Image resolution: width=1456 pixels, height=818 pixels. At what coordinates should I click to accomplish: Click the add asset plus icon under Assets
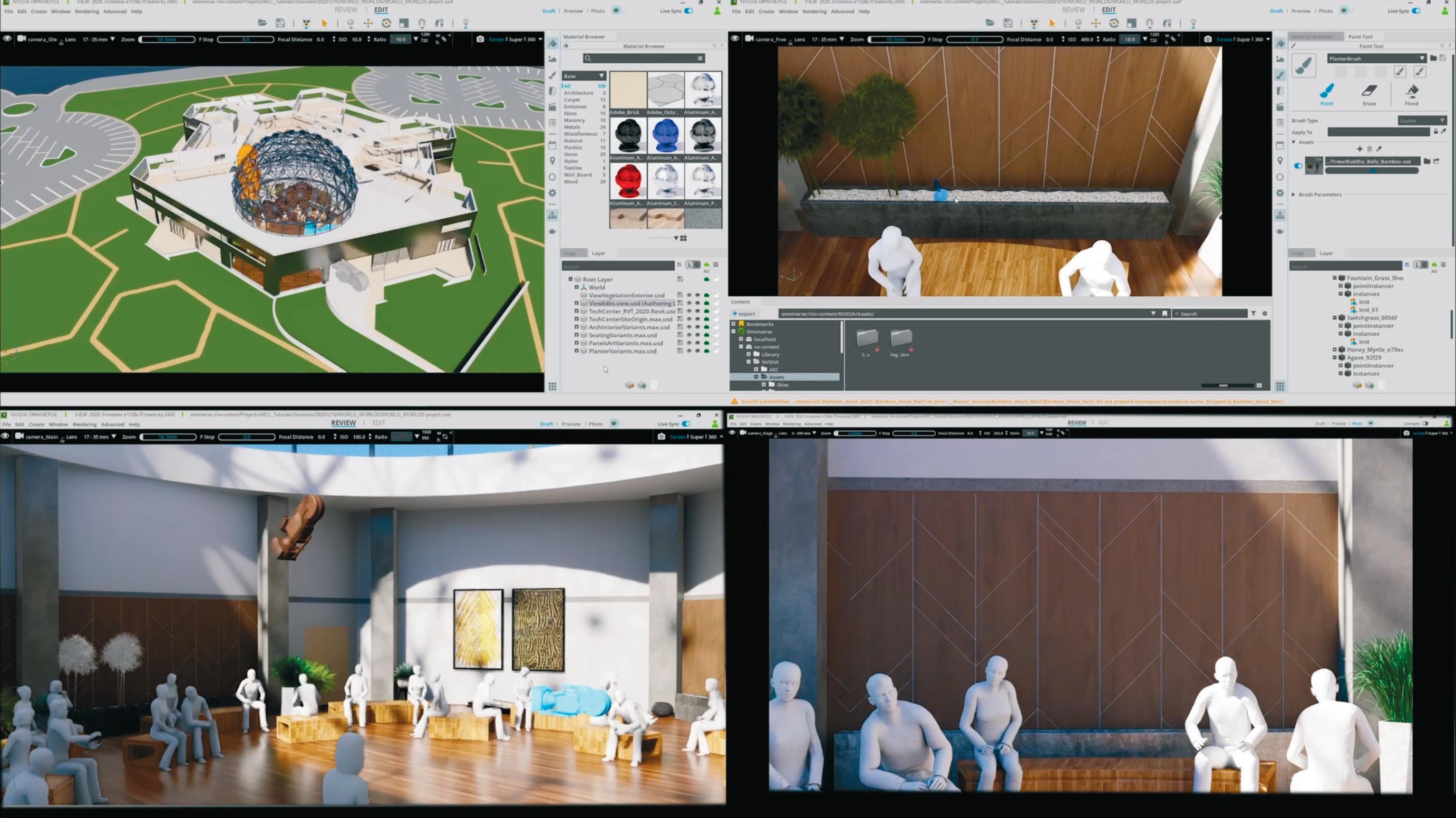pyautogui.click(x=1360, y=149)
